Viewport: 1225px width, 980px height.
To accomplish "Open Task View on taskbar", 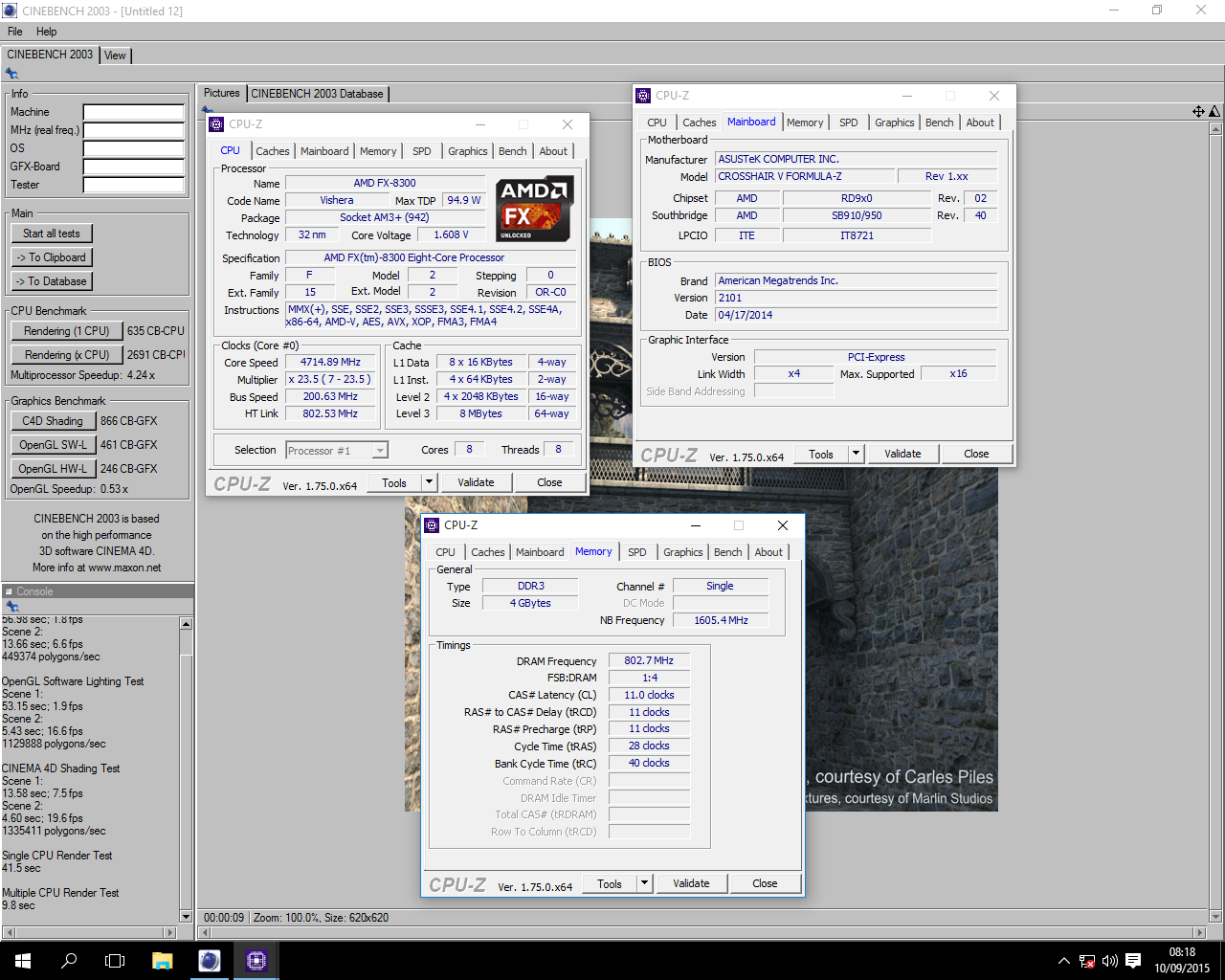I will pyautogui.click(x=115, y=961).
